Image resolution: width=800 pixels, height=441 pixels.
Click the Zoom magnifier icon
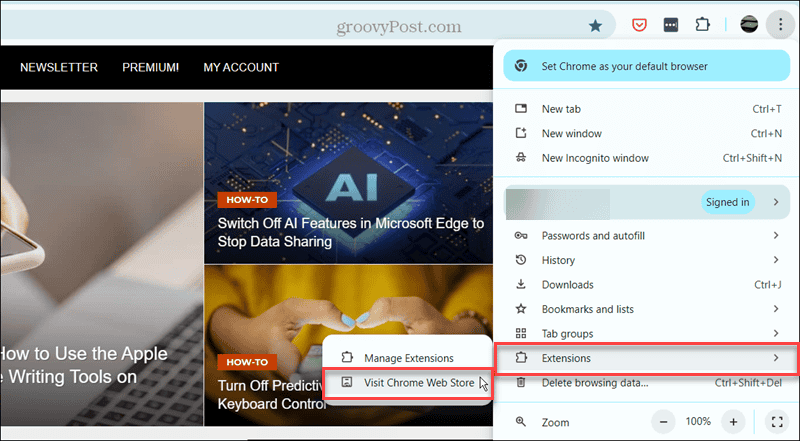coord(521,422)
